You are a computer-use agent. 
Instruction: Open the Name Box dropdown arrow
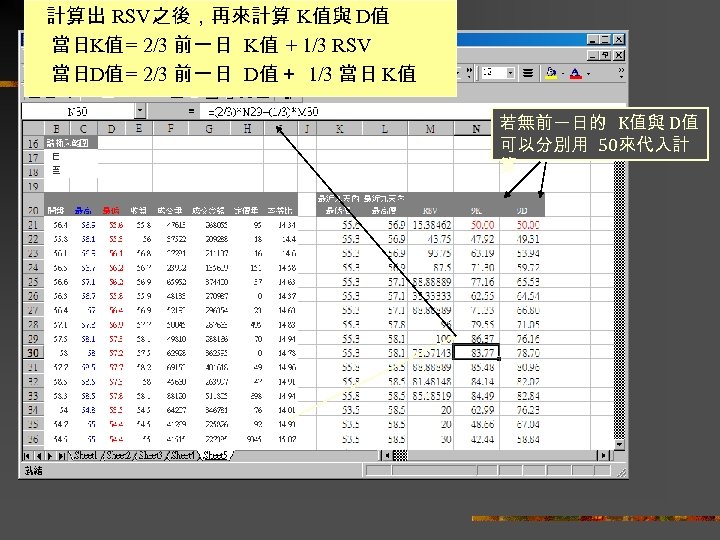point(140,111)
